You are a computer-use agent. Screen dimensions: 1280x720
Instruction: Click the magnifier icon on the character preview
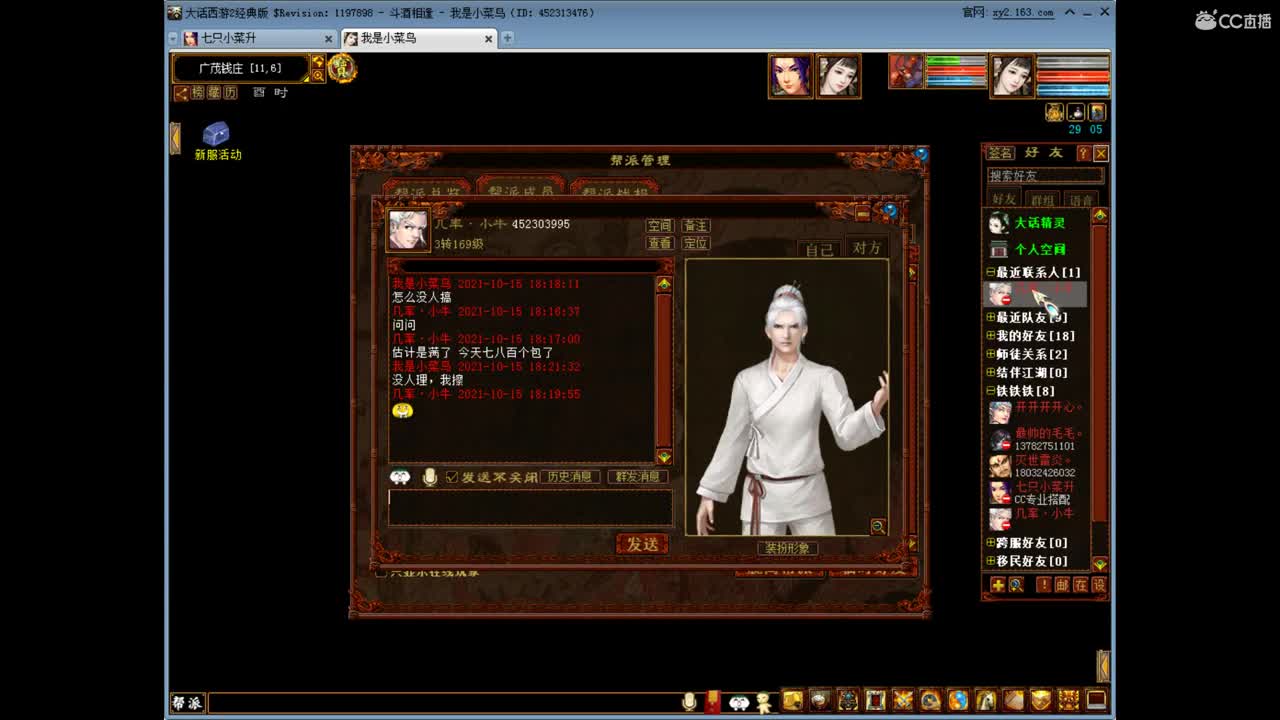(x=878, y=526)
